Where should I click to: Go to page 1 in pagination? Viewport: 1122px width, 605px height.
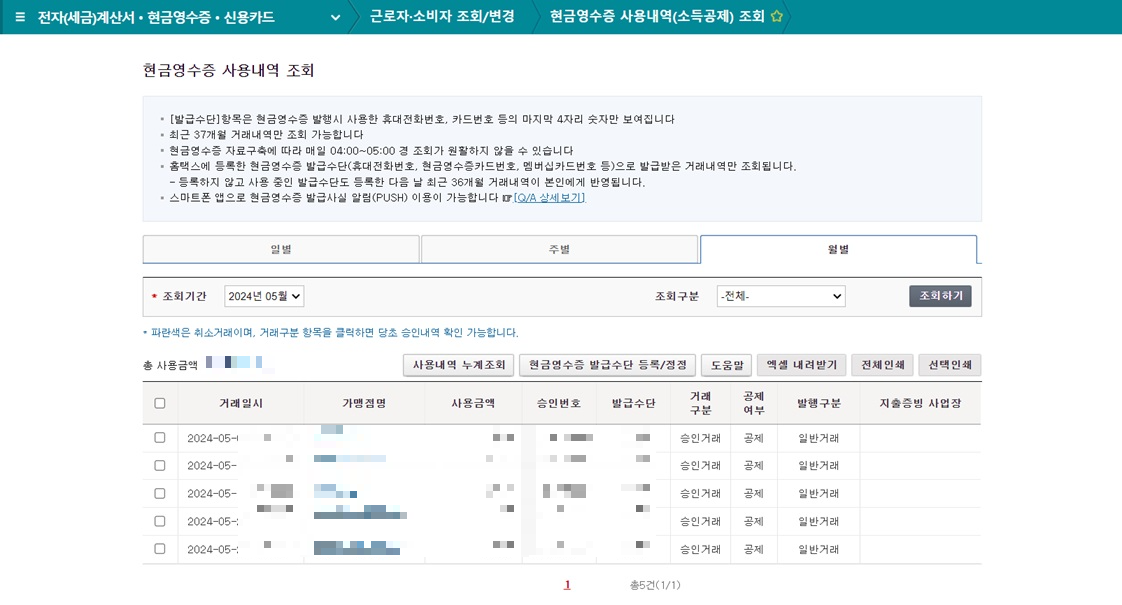click(567, 585)
